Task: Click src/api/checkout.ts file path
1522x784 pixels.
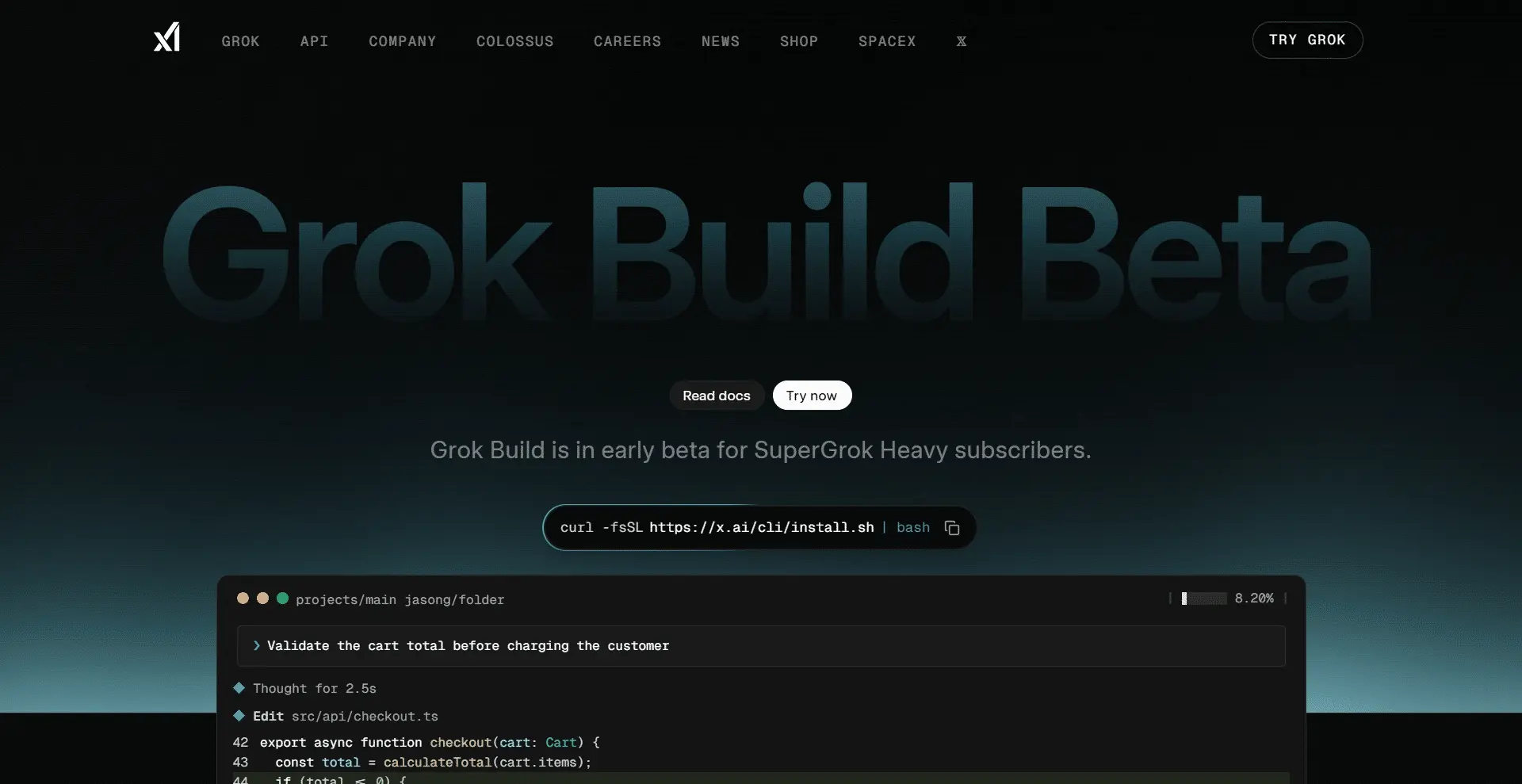Action: pyautogui.click(x=365, y=716)
